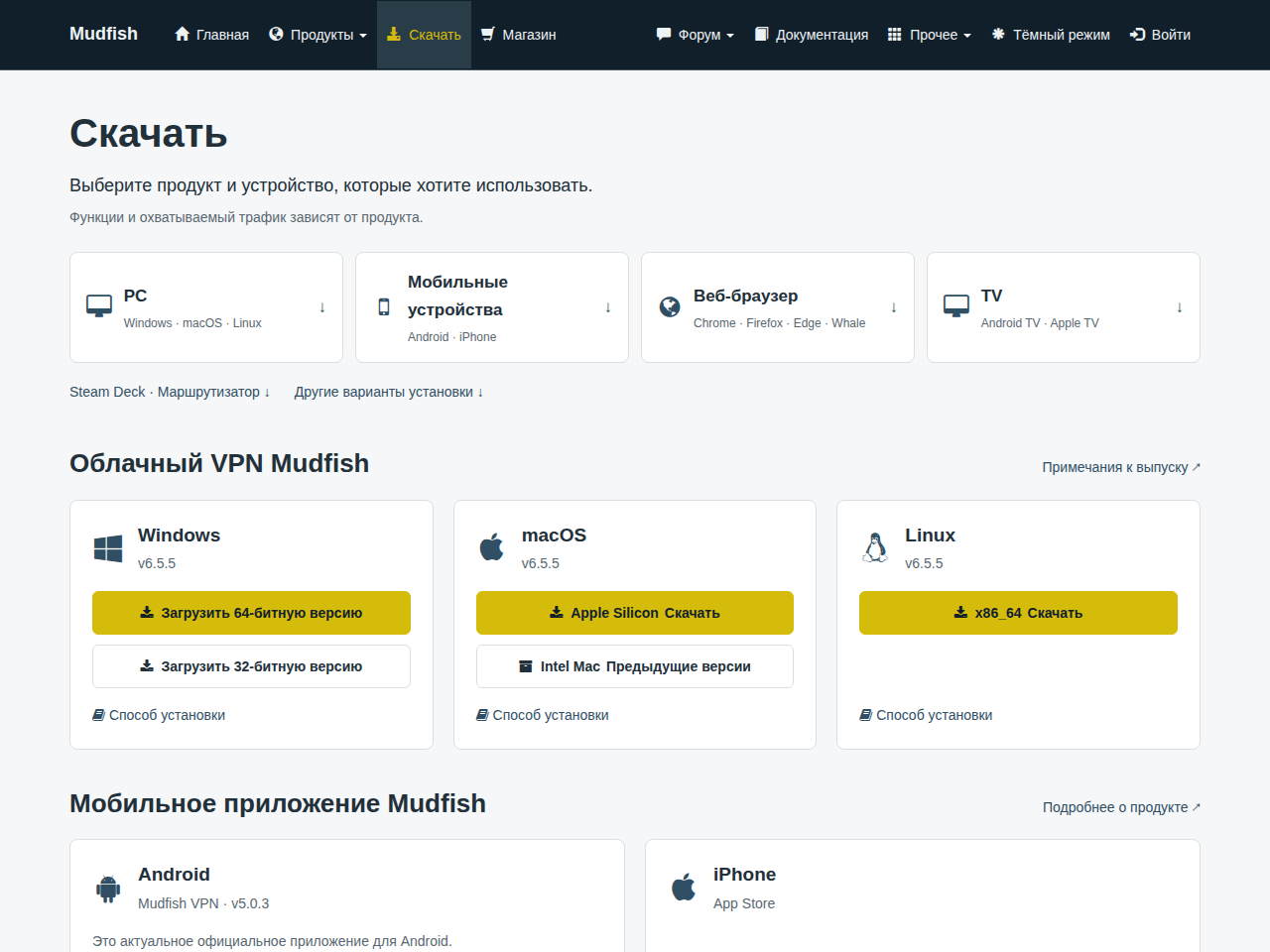1270x952 pixels.
Task: Download Apple Silicon macOS build
Action: coord(635,613)
